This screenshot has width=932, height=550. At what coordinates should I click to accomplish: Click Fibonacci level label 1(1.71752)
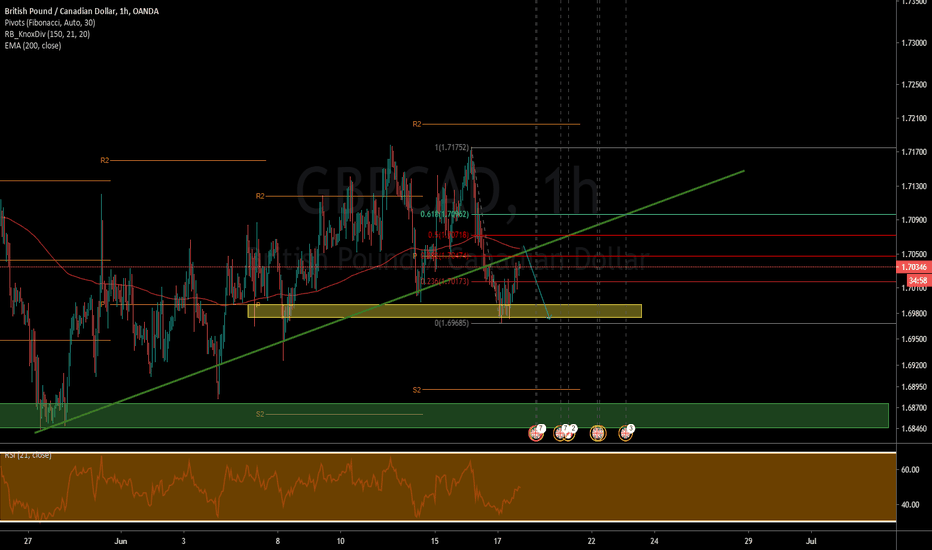[x=452, y=147]
